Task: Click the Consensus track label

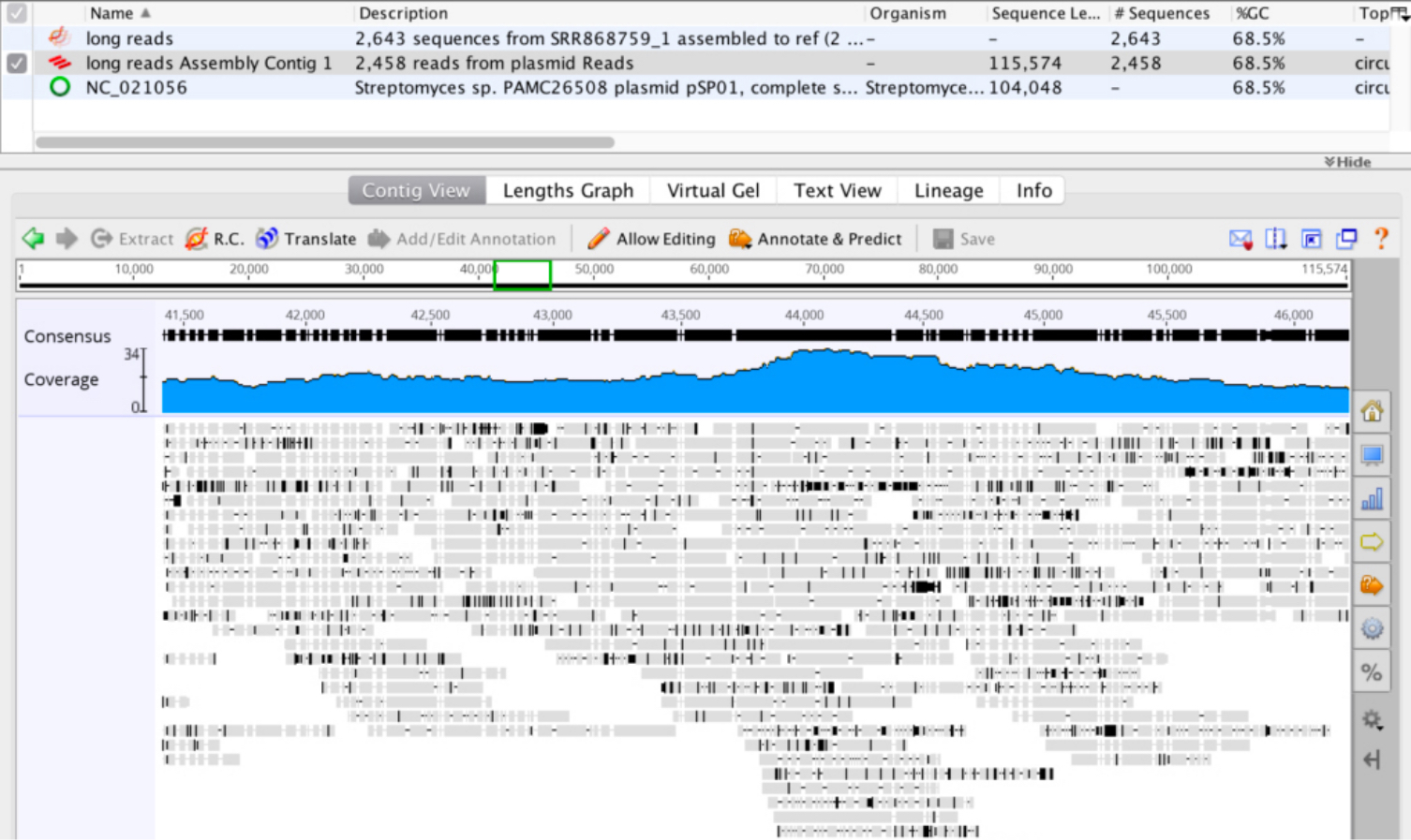Action: coord(67,336)
